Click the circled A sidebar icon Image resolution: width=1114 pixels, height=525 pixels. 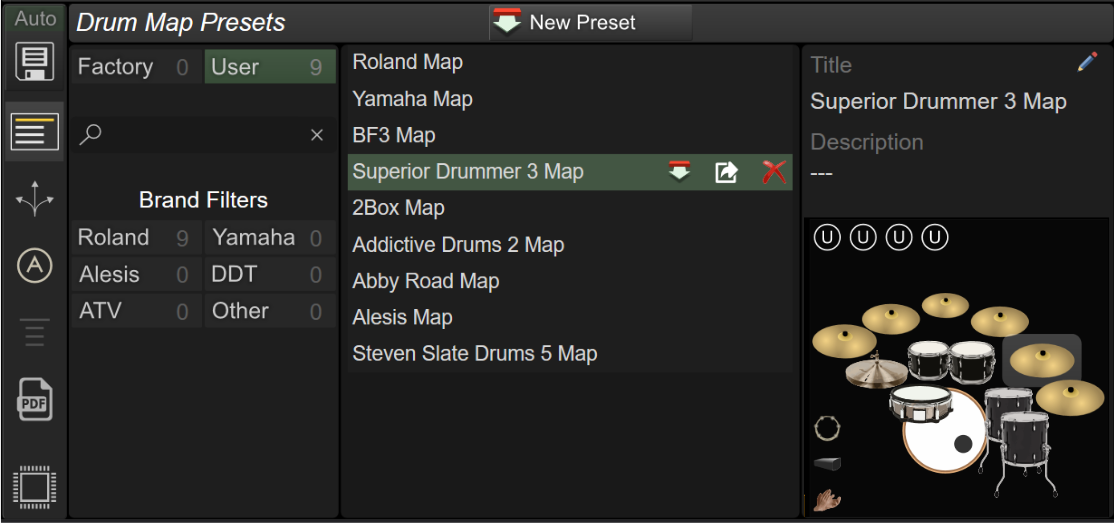coord(35,266)
